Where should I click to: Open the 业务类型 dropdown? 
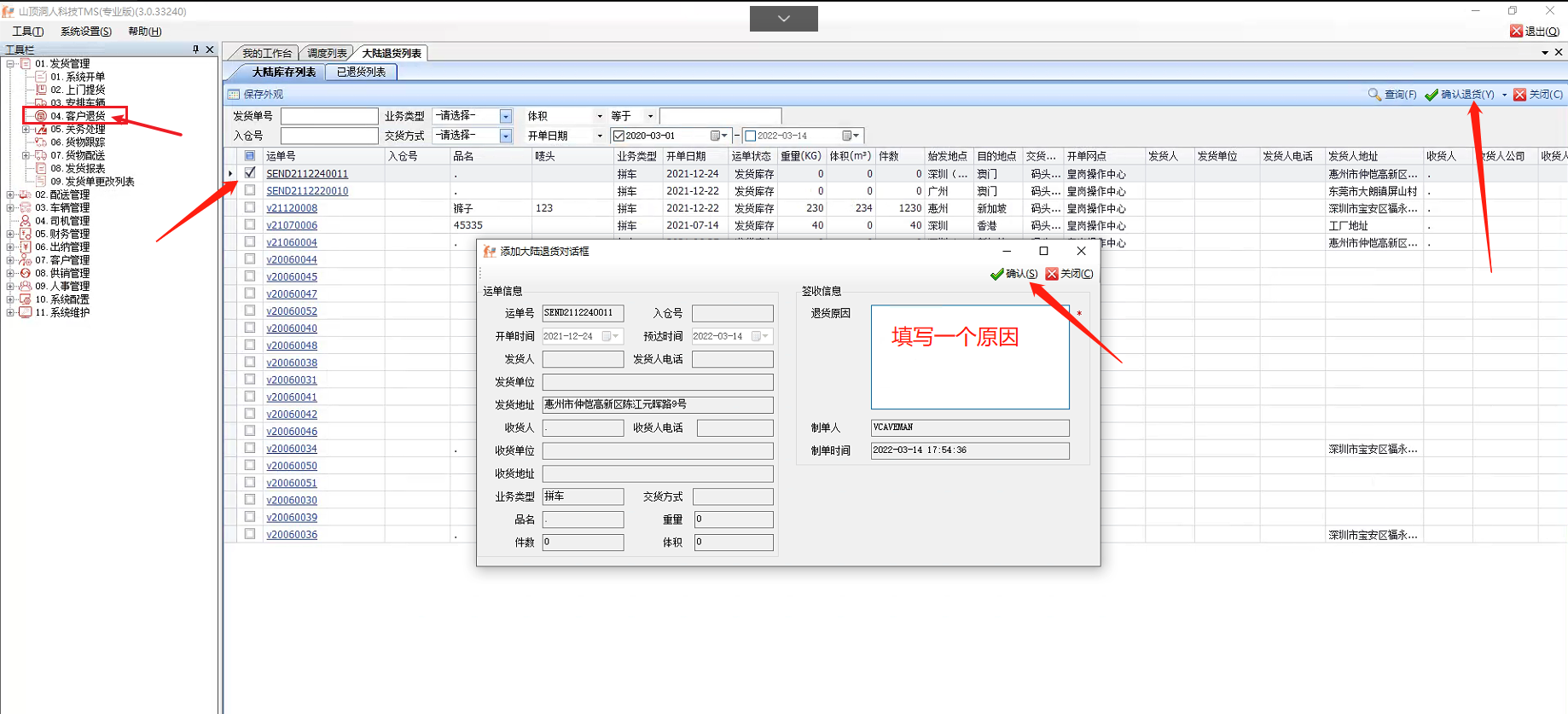pos(506,116)
